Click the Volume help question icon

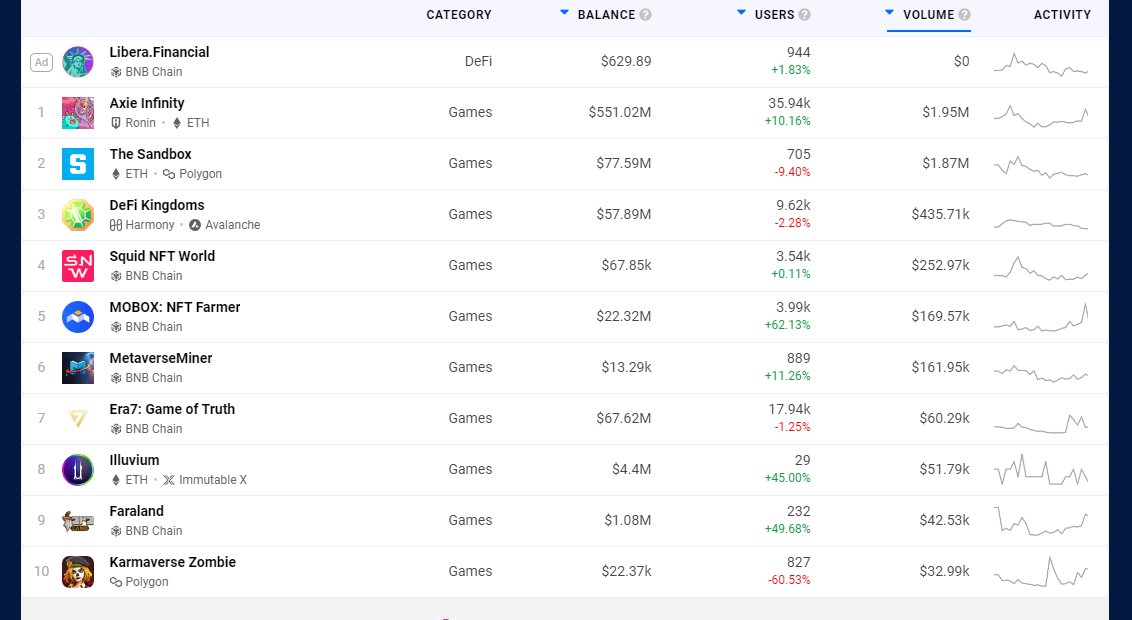click(x=964, y=14)
